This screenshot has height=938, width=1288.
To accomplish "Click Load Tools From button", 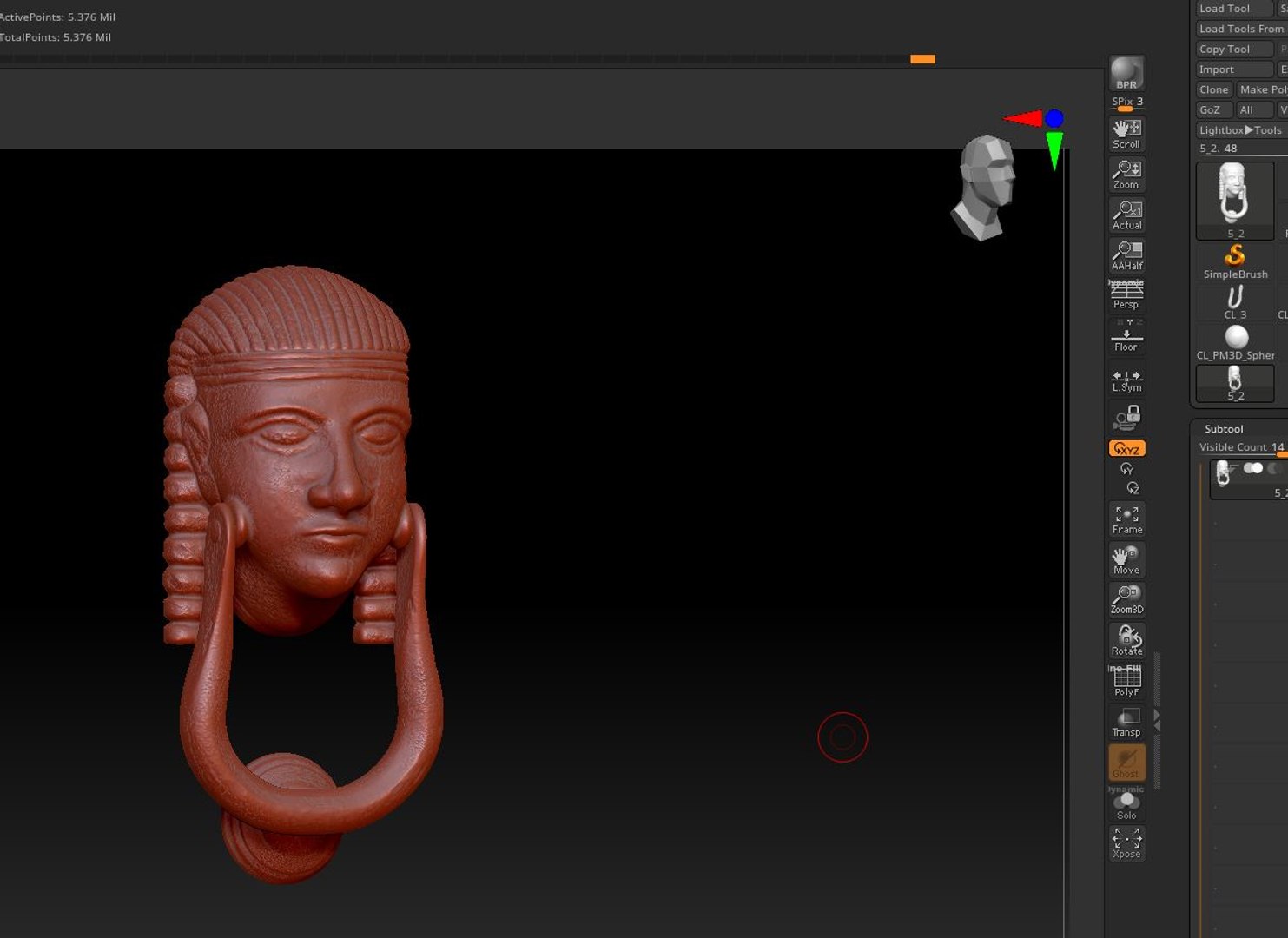I will click(x=1242, y=29).
